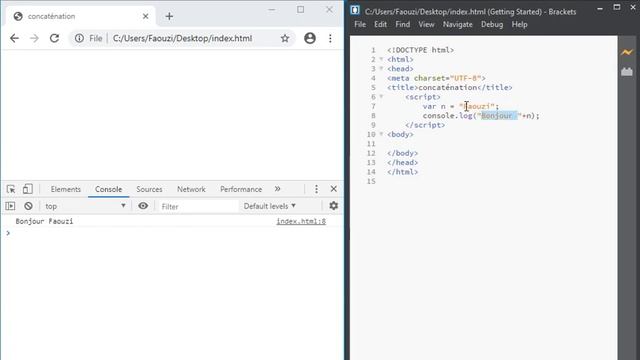640x360 pixels.
Task: Collapse the script fold on line 6
Action: pos(381,97)
